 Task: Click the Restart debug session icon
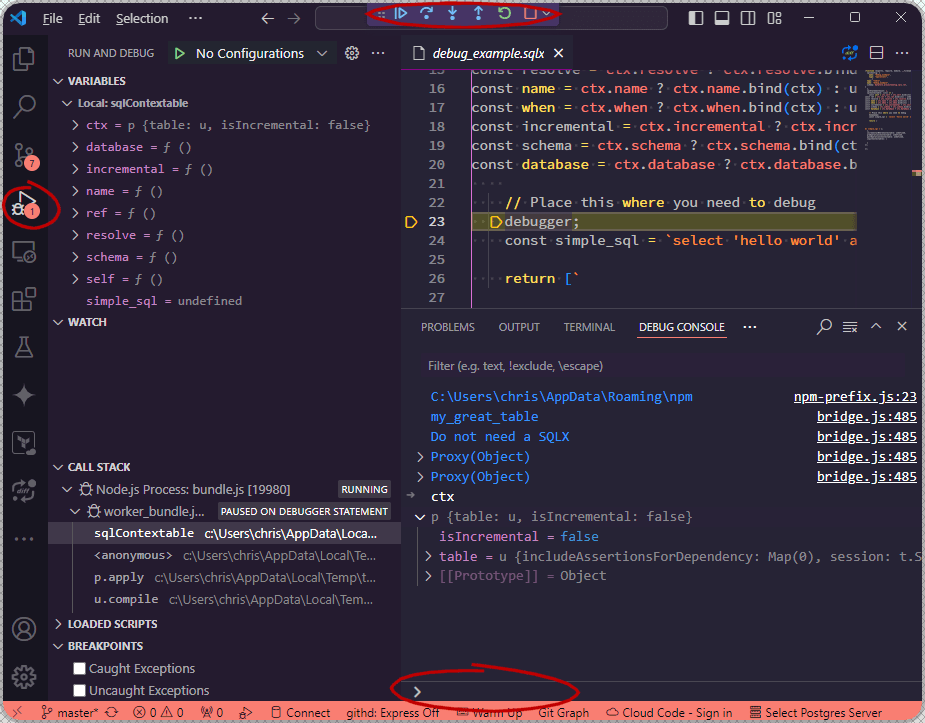(504, 13)
